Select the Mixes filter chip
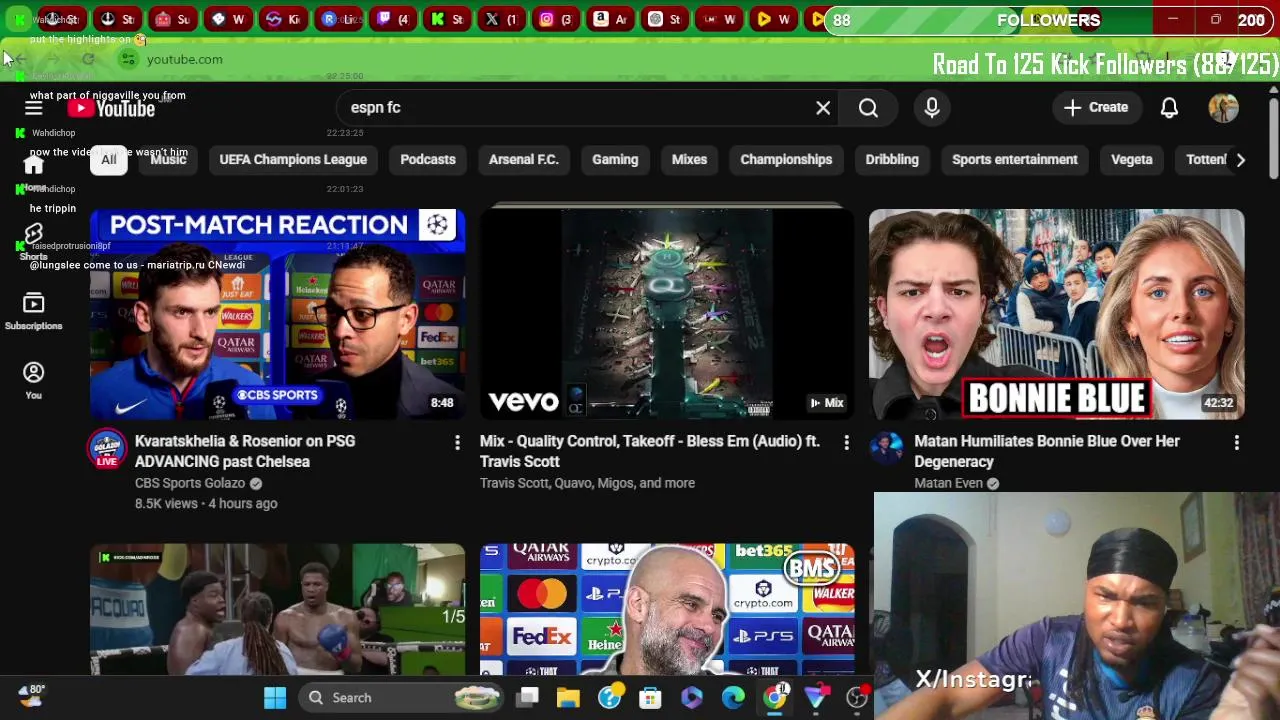1280x720 pixels. click(689, 160)
